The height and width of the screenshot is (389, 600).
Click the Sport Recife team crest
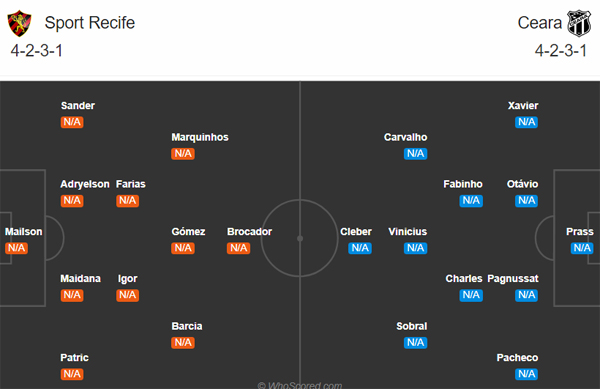tap(19, 23)
